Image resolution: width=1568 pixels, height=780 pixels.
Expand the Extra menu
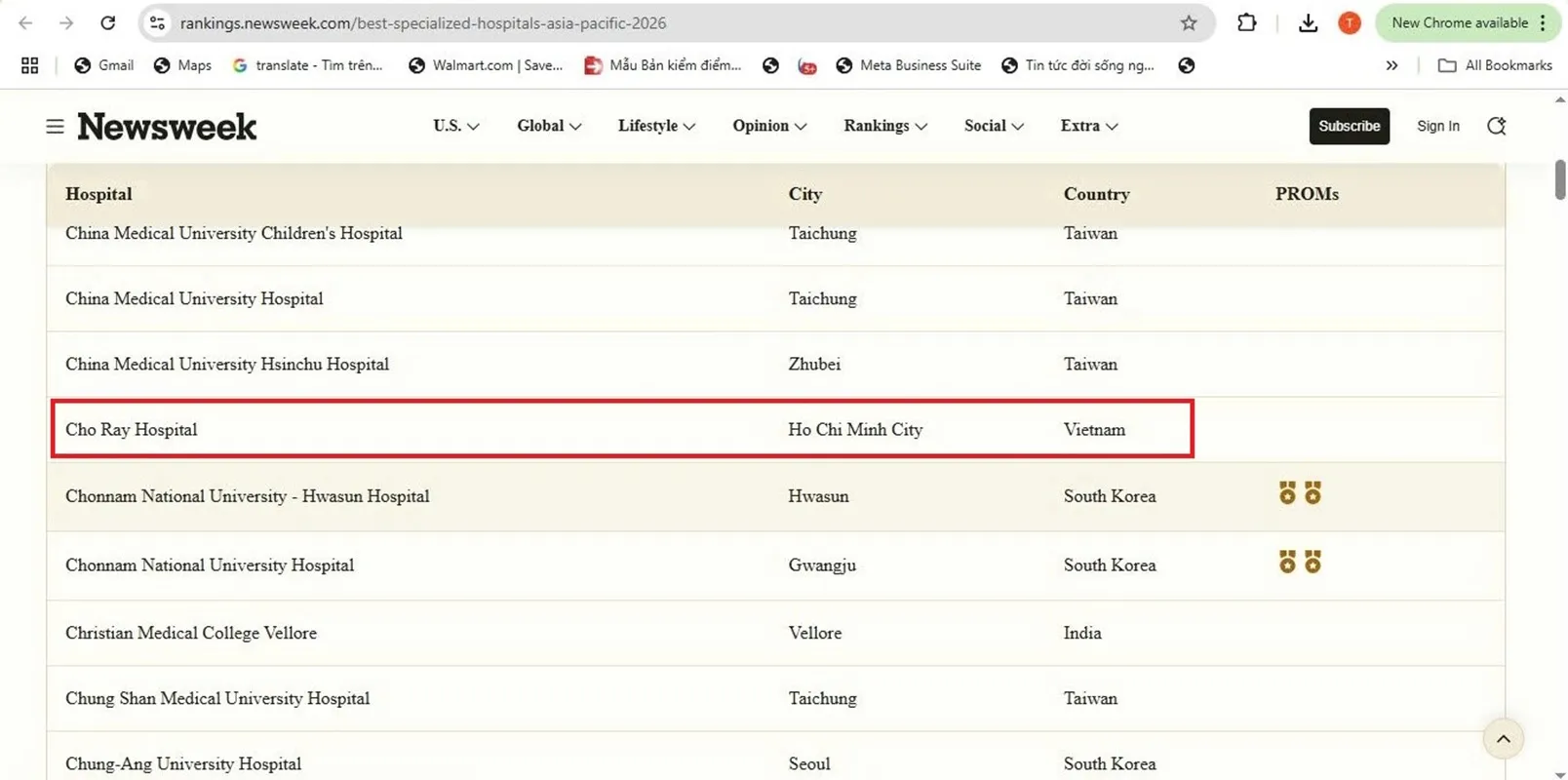tap(1089, 126)
